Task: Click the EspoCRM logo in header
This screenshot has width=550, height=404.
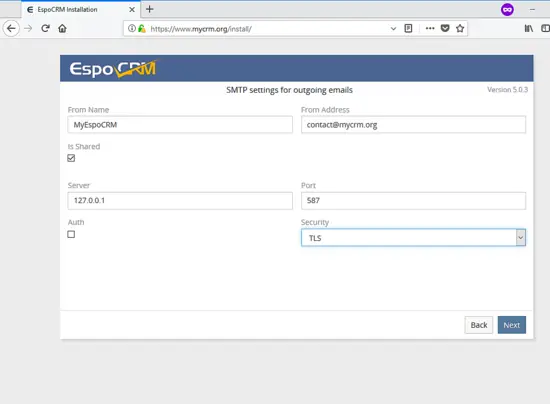Action: click(113, 68)
